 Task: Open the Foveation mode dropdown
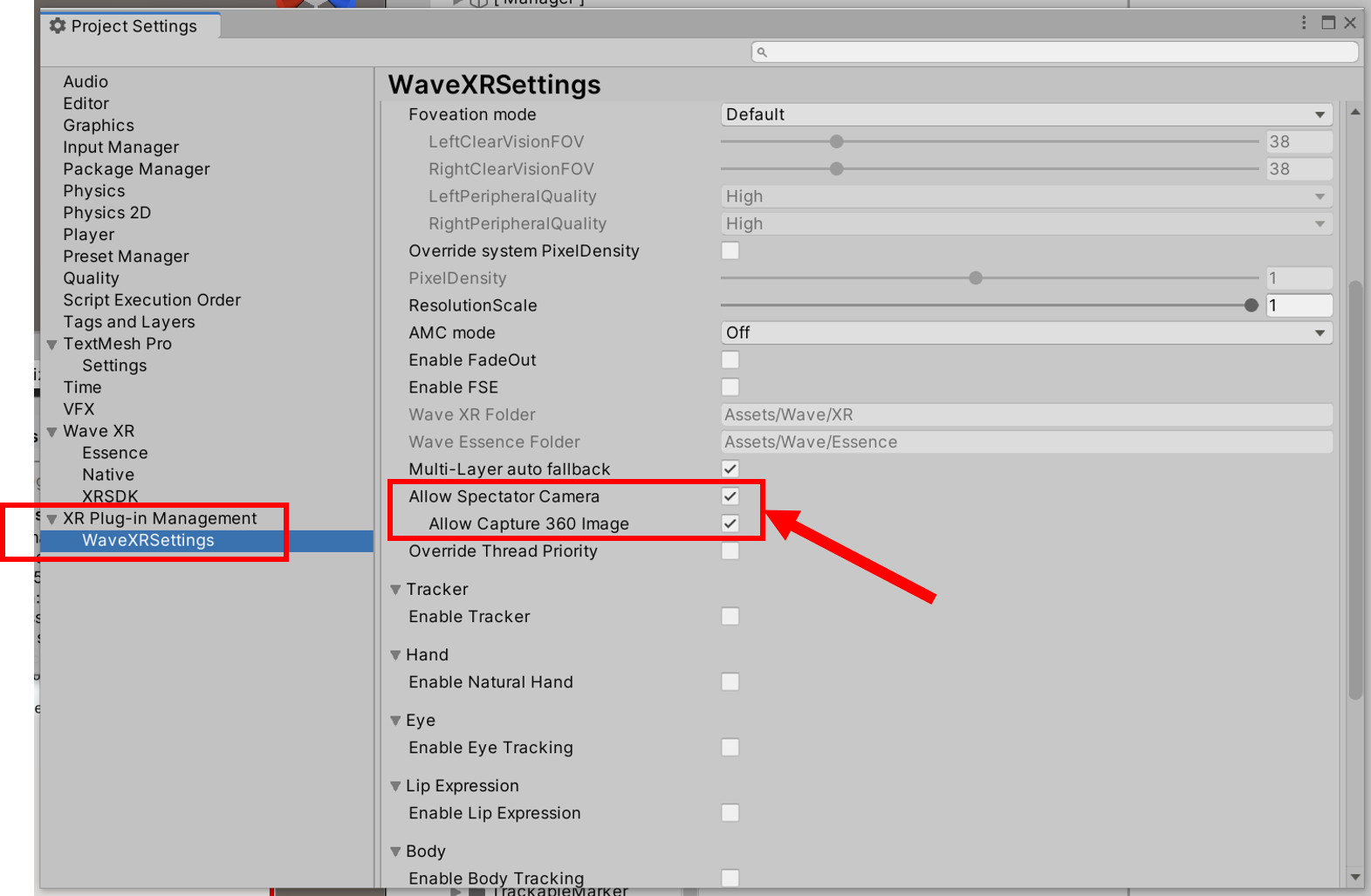click(x=1026, y=114)
